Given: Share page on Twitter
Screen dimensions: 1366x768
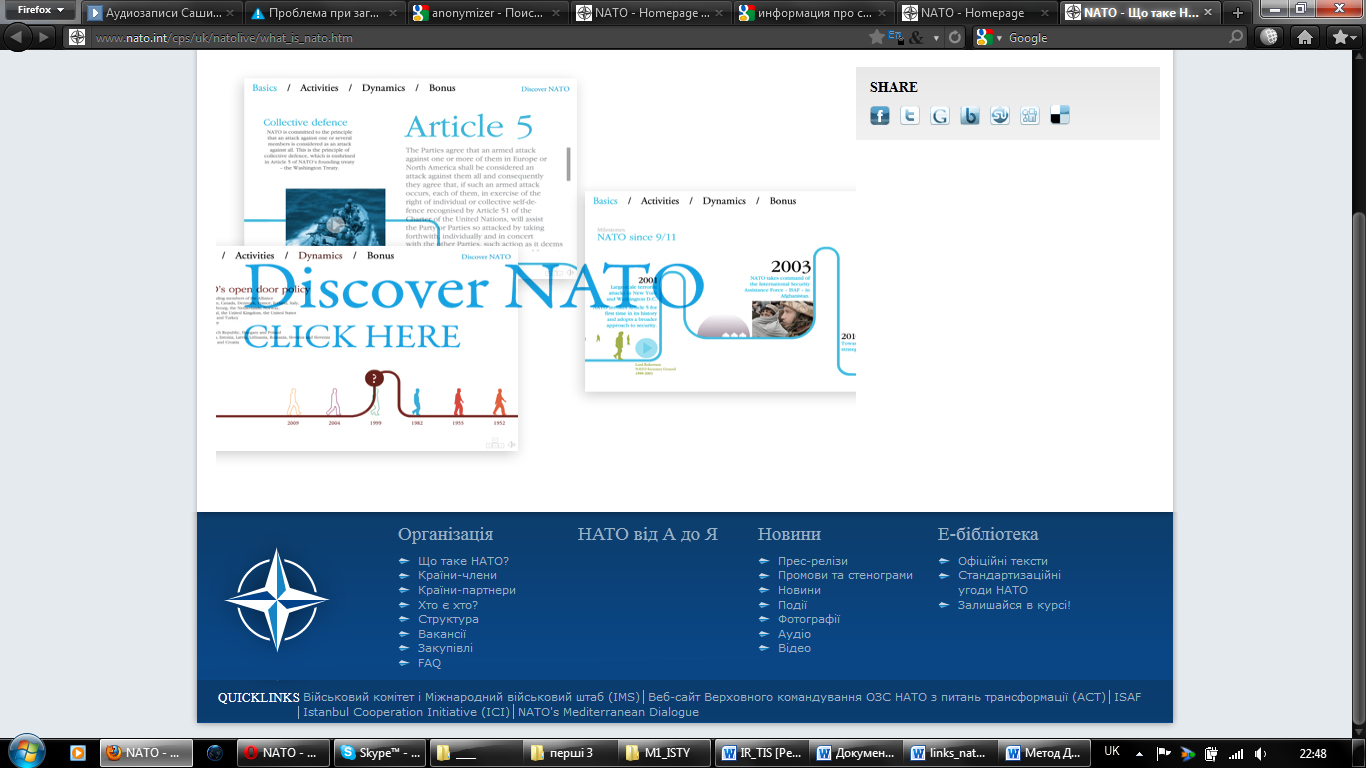Looking at the screenshot, I should (x=910, y=116).
